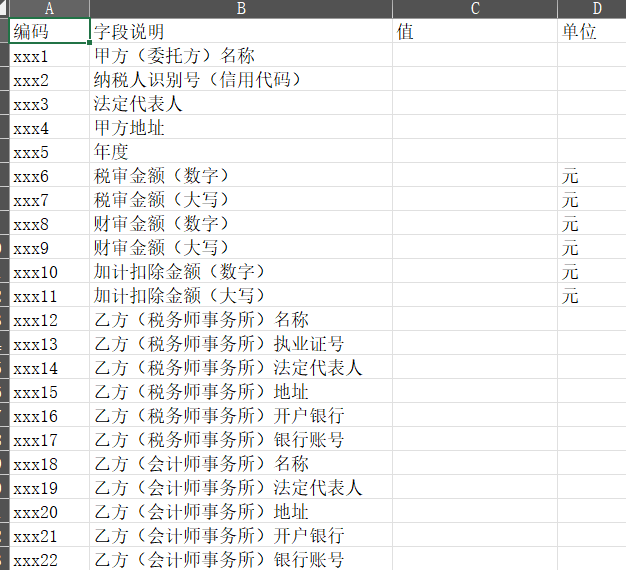Select cell containing xxx1
The image size is (626, 570).
[x=50, y=55]
